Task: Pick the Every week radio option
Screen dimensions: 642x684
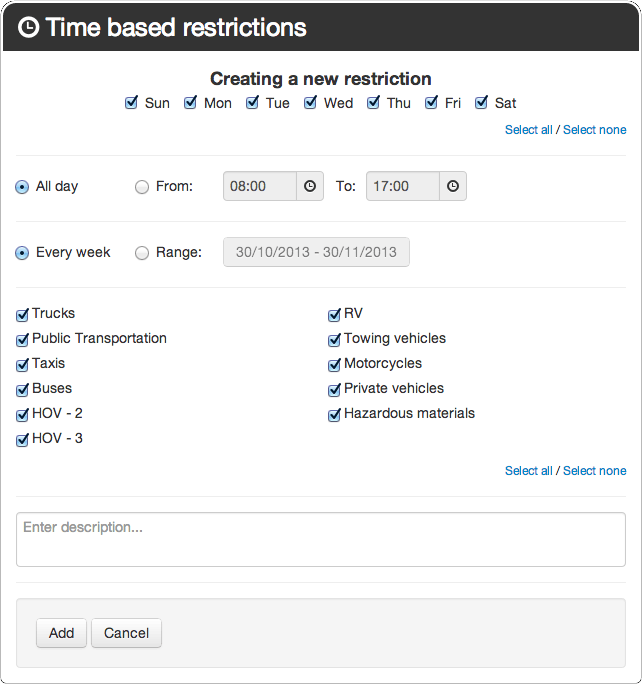Action: click(x=22, y=253)
